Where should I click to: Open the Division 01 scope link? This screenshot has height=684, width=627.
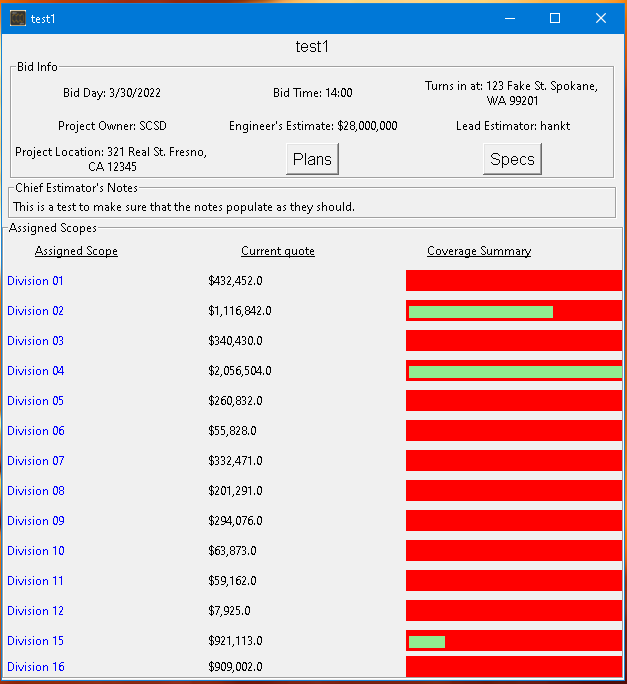click(35, 280)
